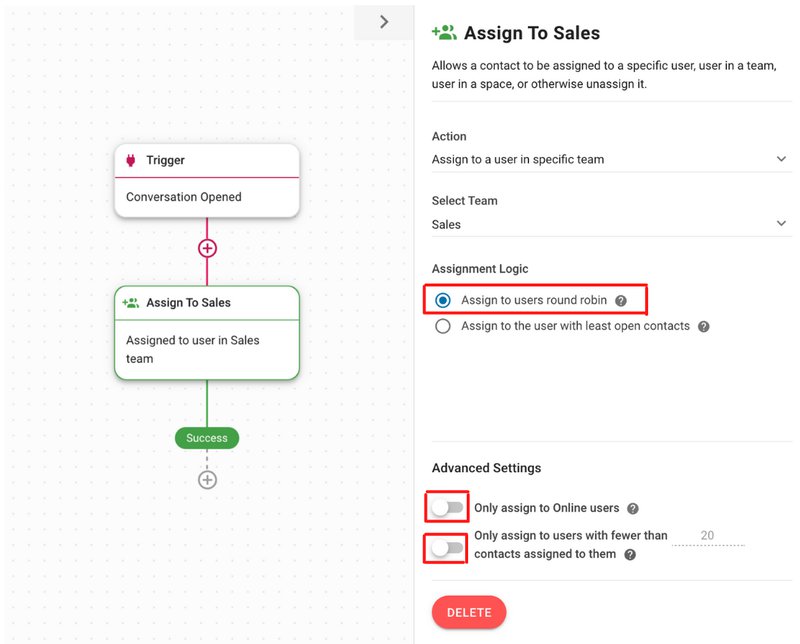800x644 pixels.
Task: Select Assign to user with least open contacts
Action: [443, 326]
